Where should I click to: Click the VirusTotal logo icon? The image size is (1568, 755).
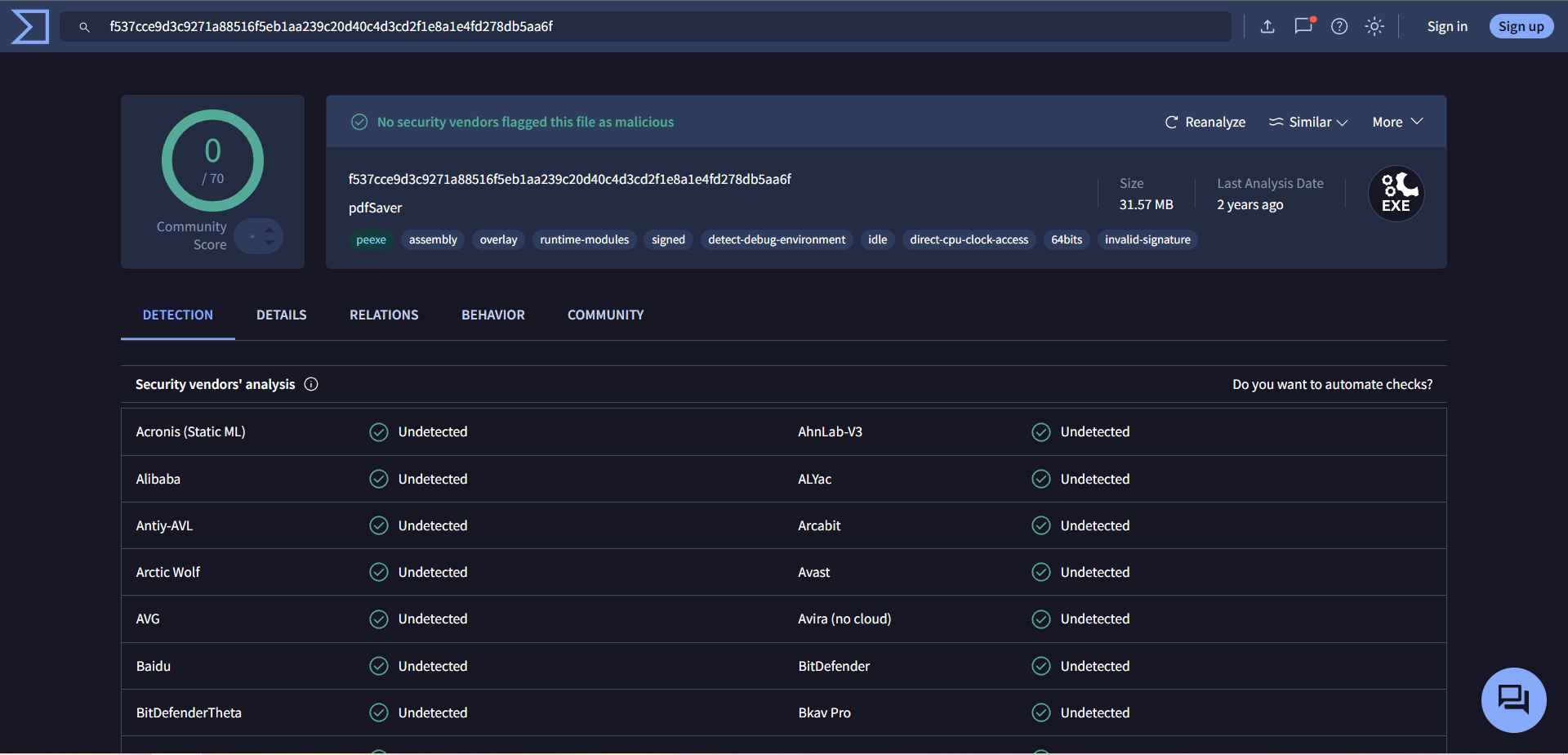tap(30, 27)
